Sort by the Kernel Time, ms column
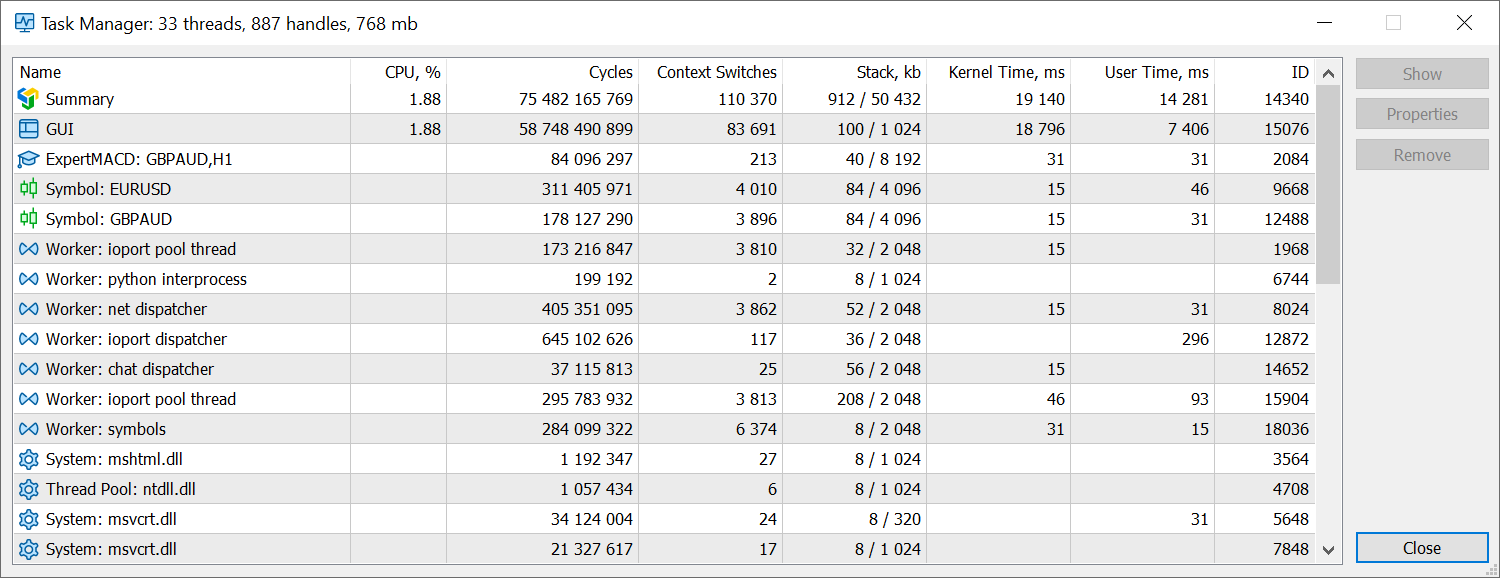Viewport: 1500px width, 578px height. coord(1005,72)
